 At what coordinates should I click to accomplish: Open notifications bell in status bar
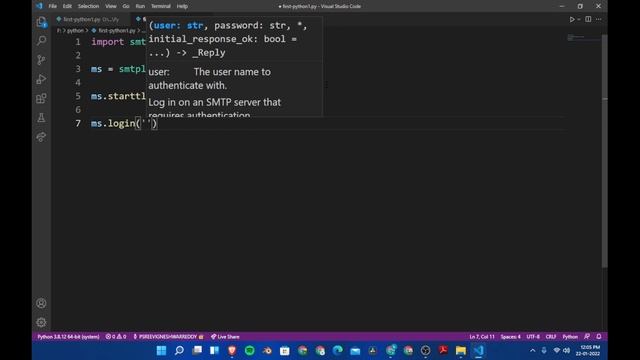(599, 337)
